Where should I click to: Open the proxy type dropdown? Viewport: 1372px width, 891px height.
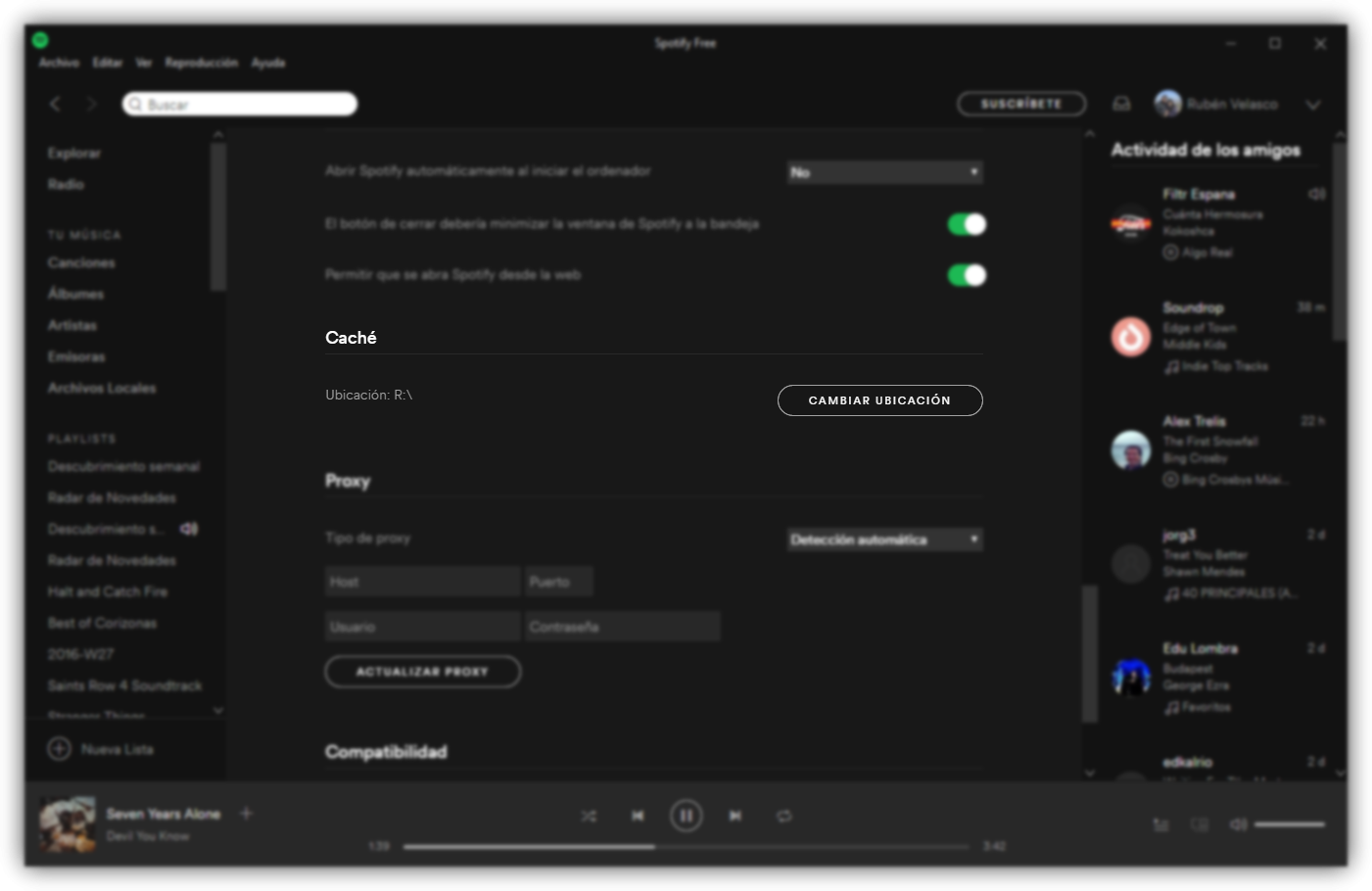pyautogui.click(x=885, y=539)
